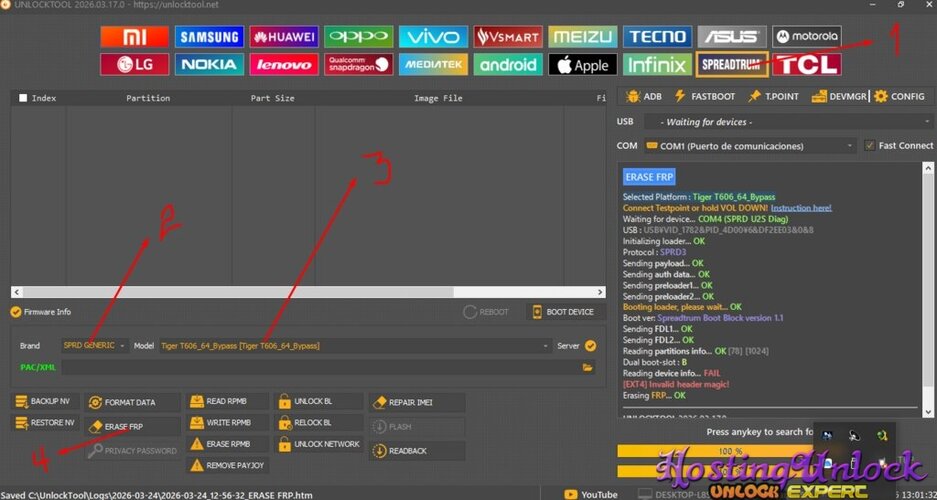Click the ERASE RPMB button

(228, 444)
